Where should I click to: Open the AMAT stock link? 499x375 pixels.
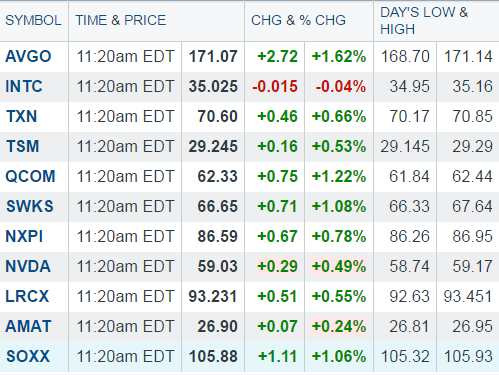point(28,326)
